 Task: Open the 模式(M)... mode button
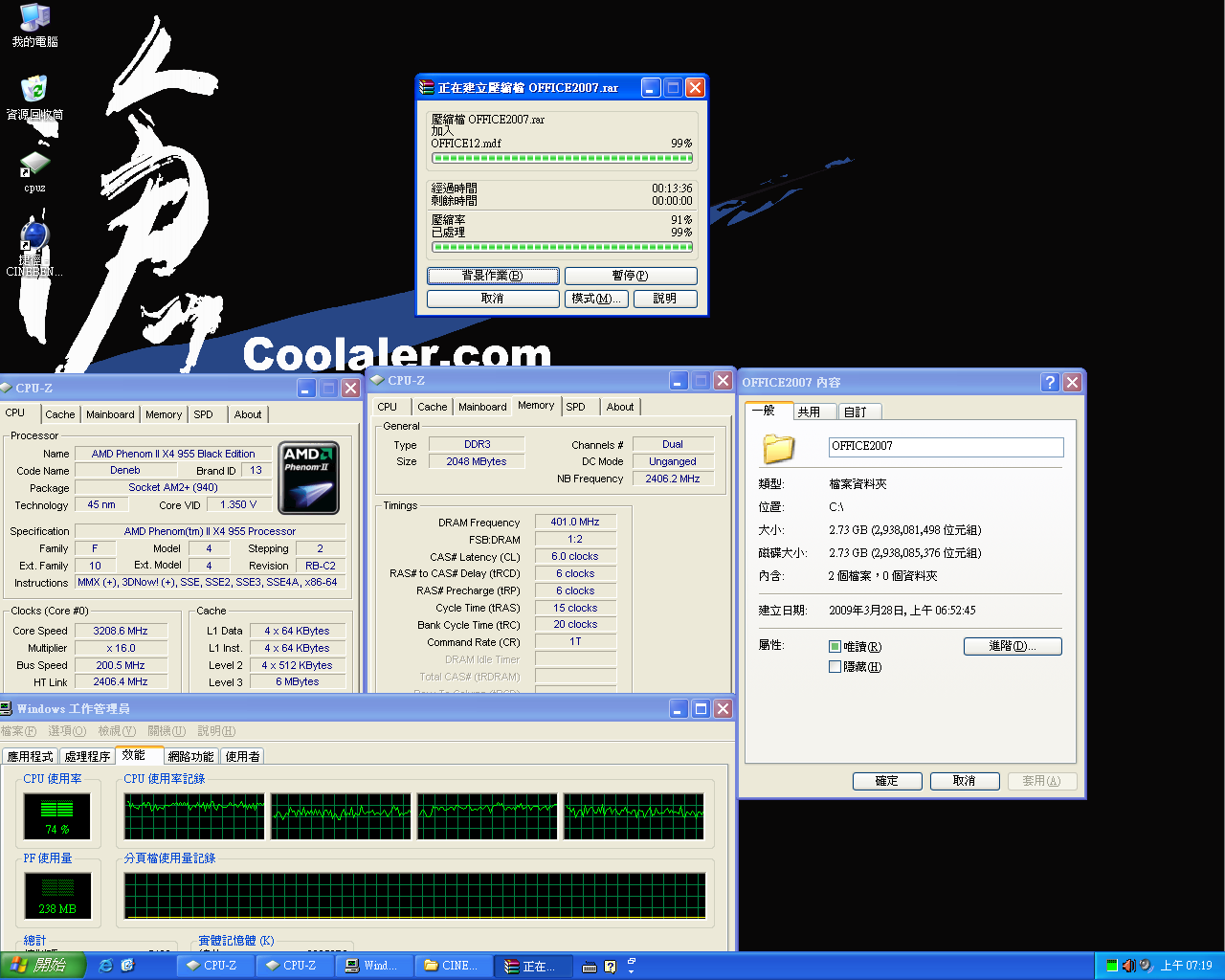coord(596,299)
